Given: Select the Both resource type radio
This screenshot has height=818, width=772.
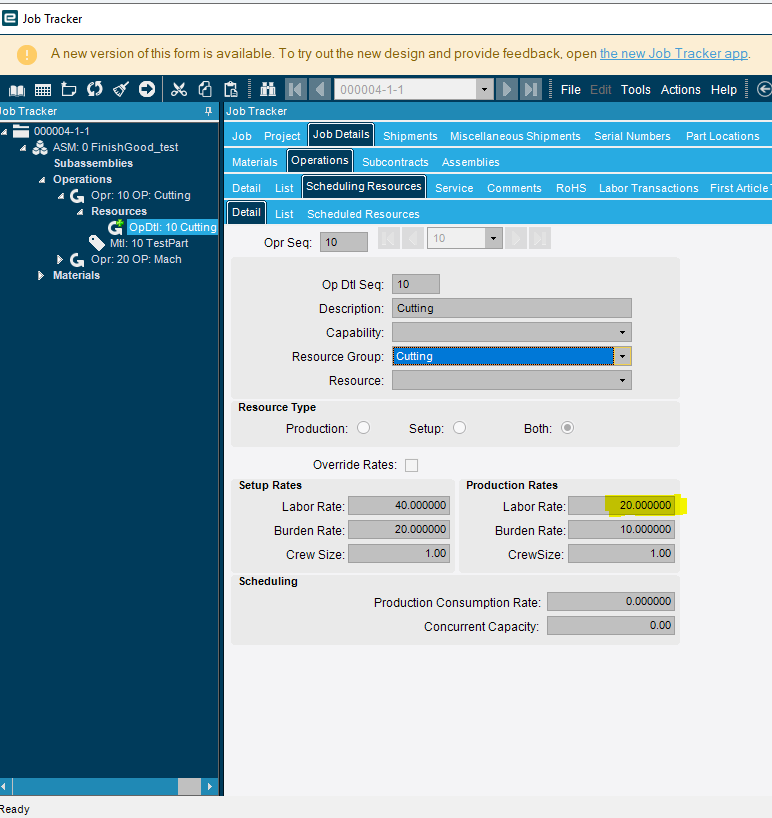Looking at the screenshot, I should pyautogui.click(x=568, y=428).
